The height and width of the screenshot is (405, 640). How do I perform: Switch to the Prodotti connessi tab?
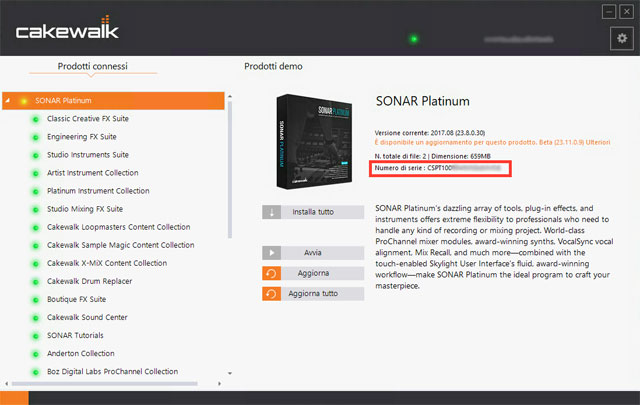coord(93,66)
